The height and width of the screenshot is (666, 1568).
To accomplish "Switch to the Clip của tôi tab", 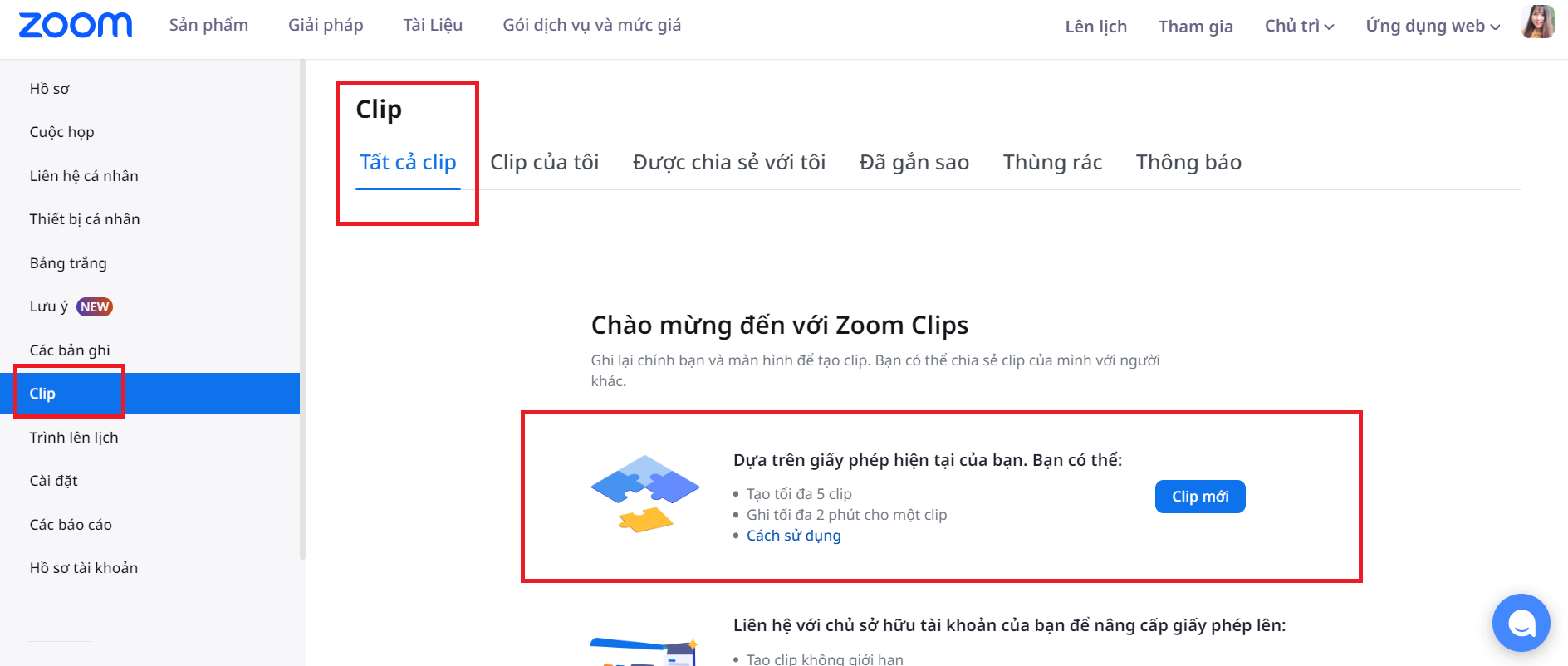I will click(545, 162).
